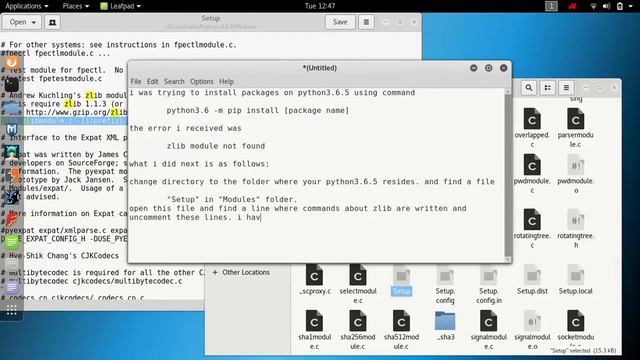Select the _sha3 folder
Viewport: 640px width, 360px height.
pyautogui.click(x=445, y=321)
